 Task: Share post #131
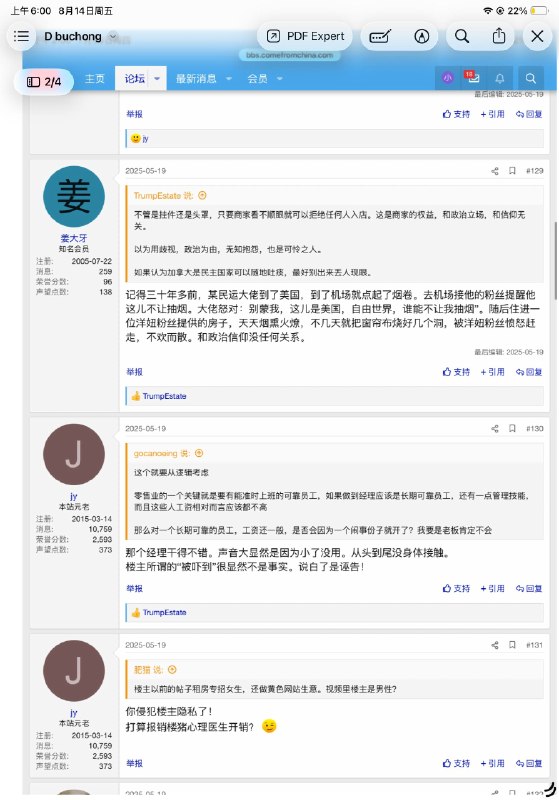tap(495, 645)
